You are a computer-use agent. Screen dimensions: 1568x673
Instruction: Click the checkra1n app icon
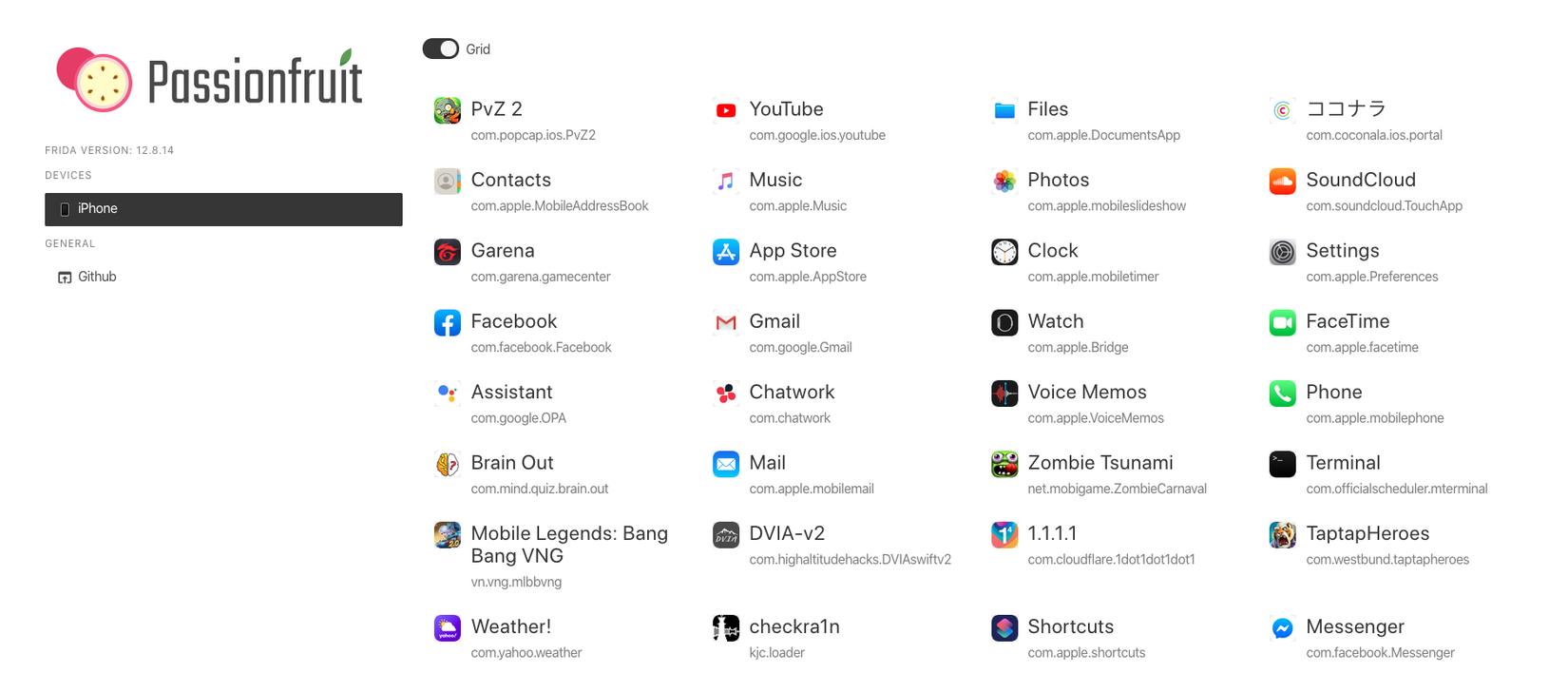point(726,628)
